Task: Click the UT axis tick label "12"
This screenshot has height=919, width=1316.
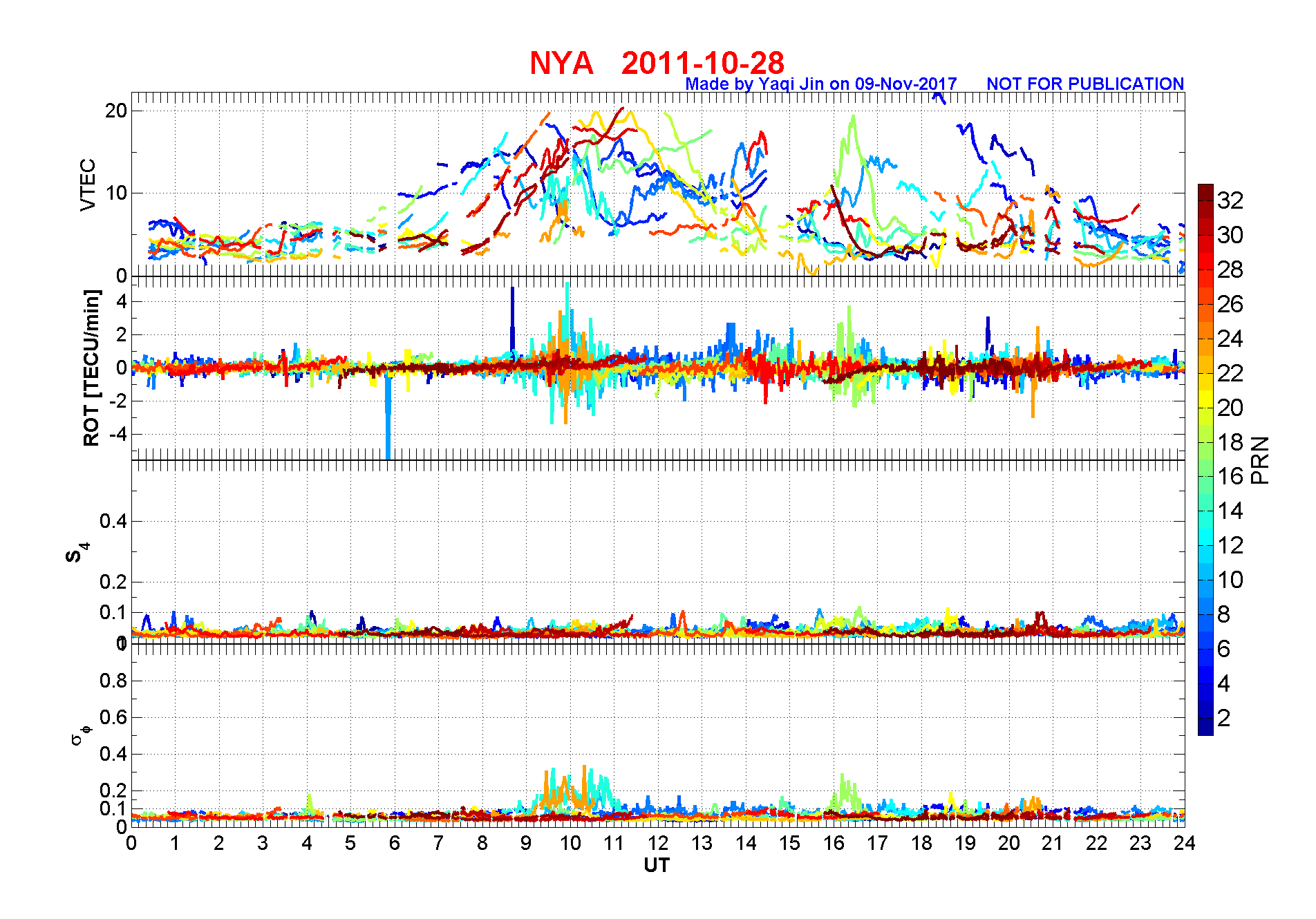Action: click(658, 843)
